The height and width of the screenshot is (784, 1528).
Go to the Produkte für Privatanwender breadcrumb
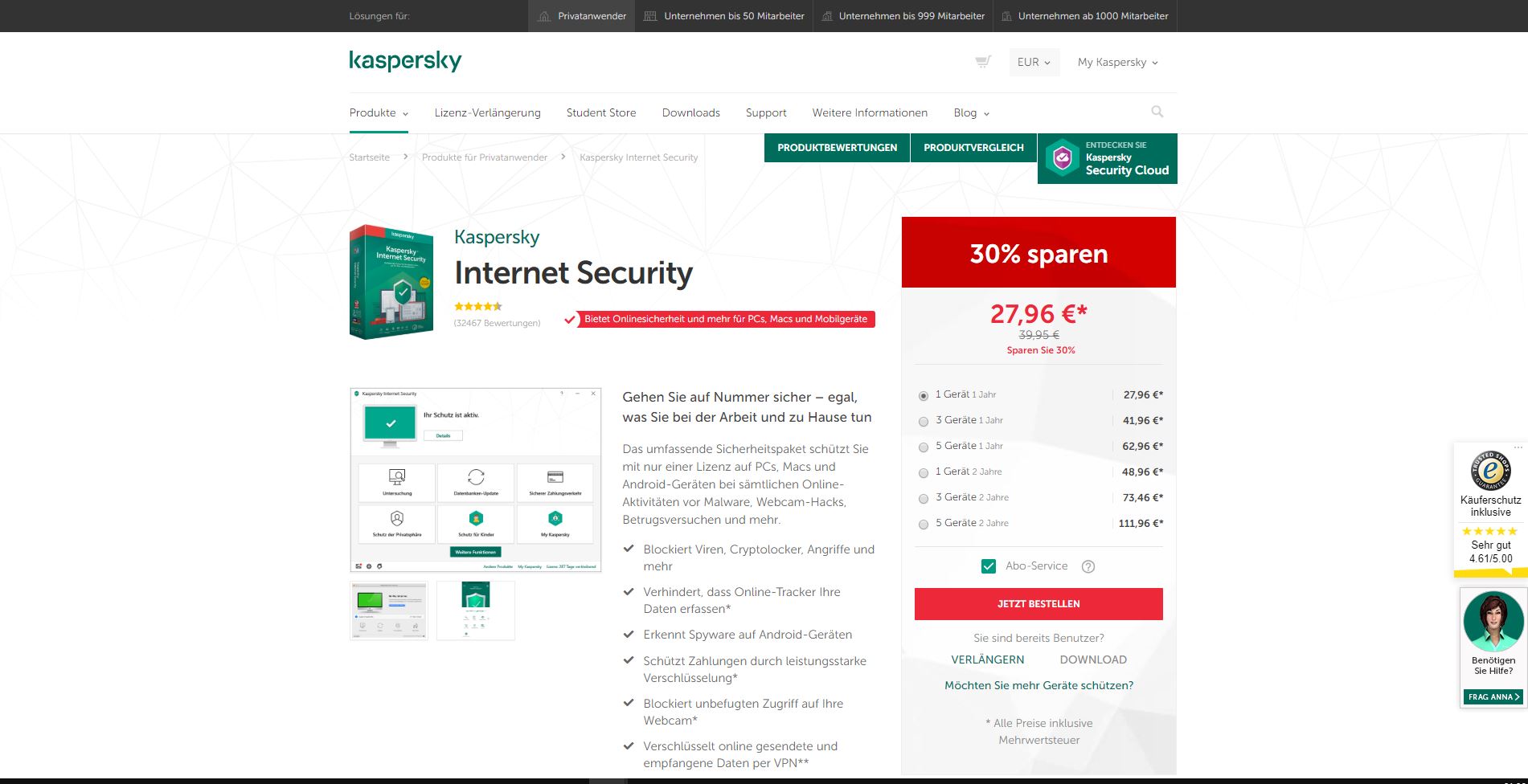click(485, 157)
